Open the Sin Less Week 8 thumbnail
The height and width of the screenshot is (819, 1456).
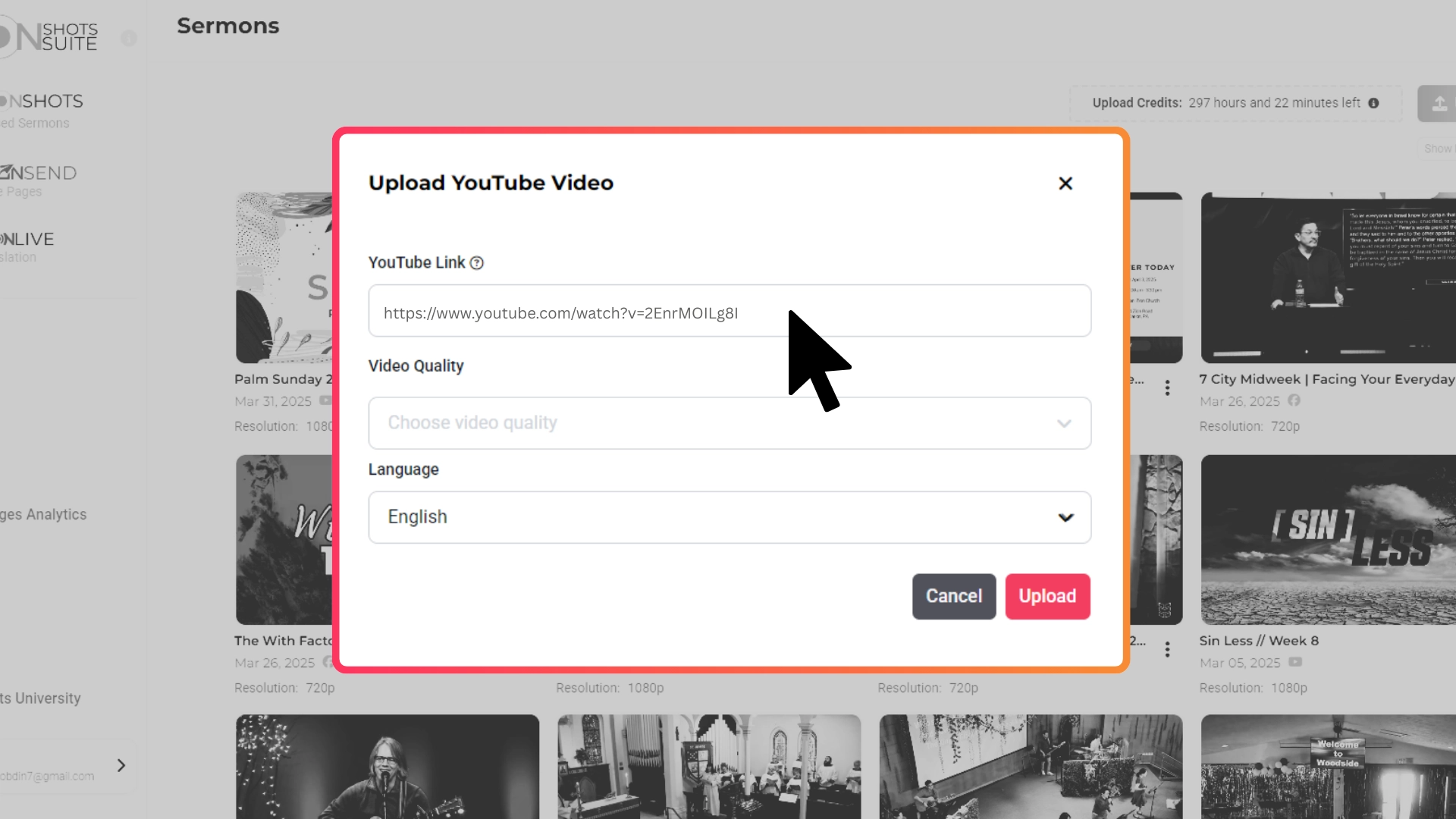pyautogui.click(x=1328, y=540)
